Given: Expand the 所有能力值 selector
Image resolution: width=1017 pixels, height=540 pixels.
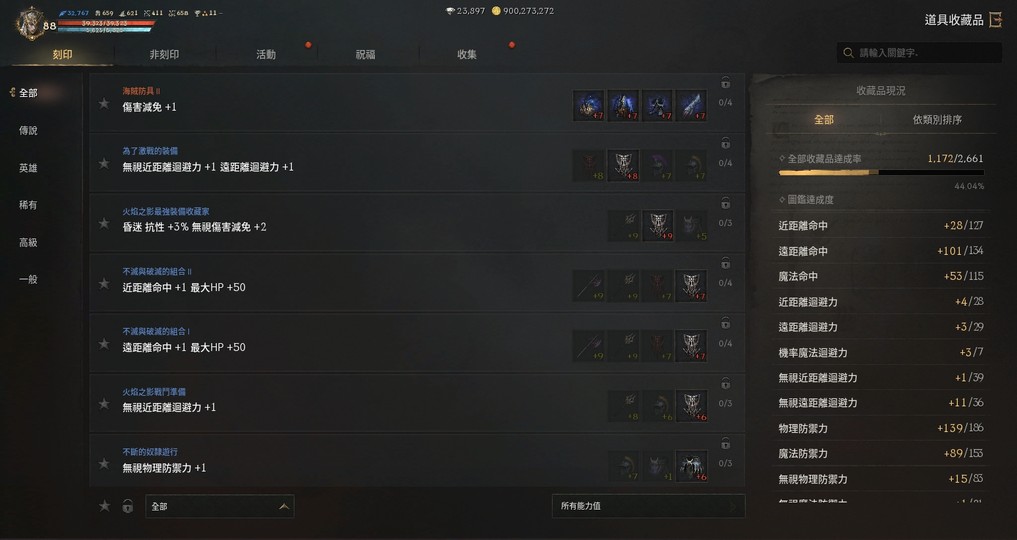Looking at the screenshot, I should click(649, 506).
